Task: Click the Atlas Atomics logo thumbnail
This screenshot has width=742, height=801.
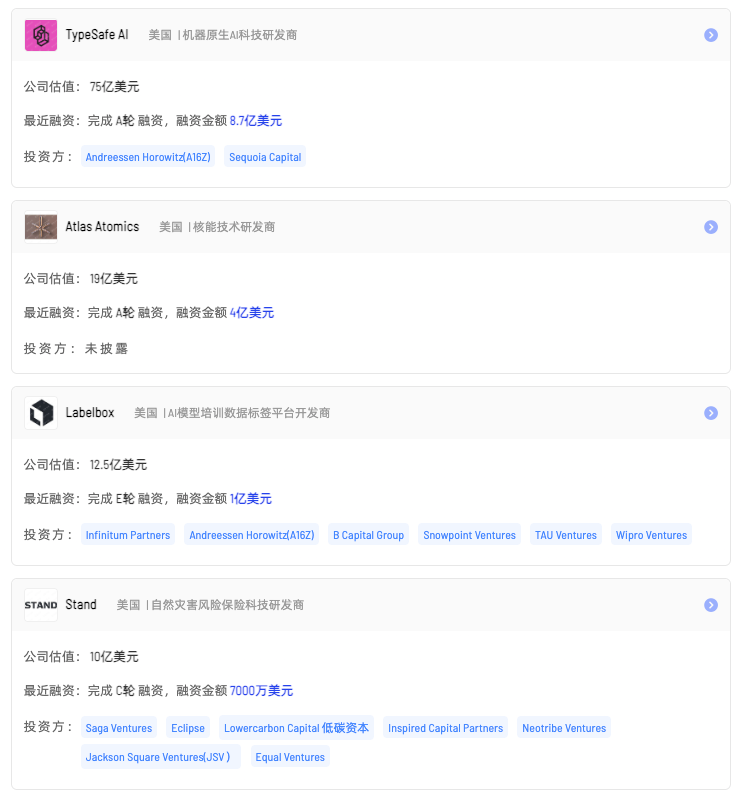Action: click(41, 227)
